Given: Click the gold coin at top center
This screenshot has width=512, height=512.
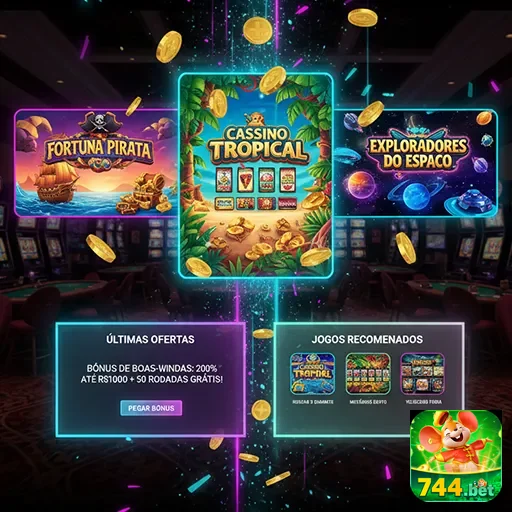Looking at the screenshot, I should tap(258, 30).
